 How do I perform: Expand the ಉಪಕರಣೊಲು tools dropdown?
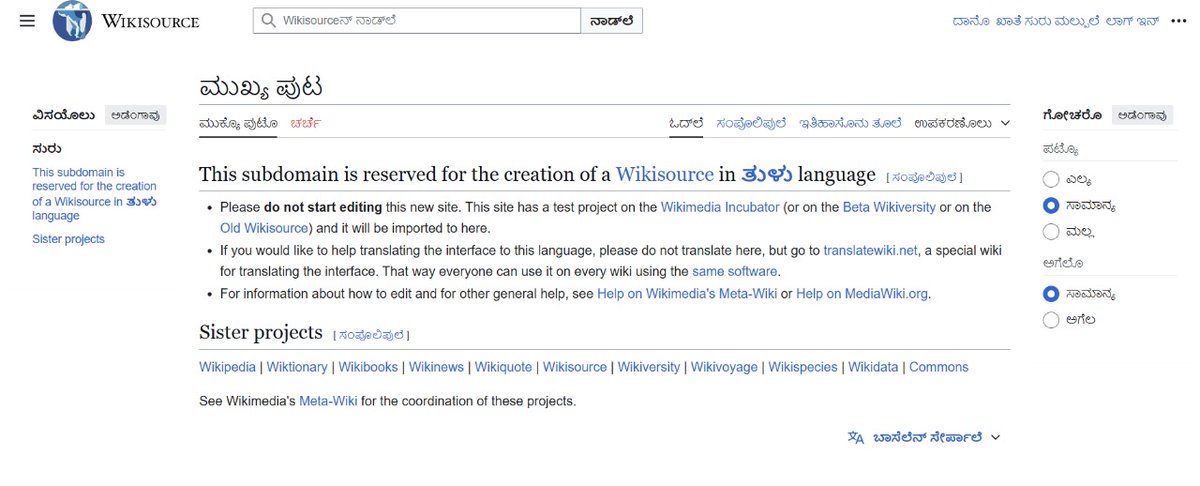[x=962, y=123]
